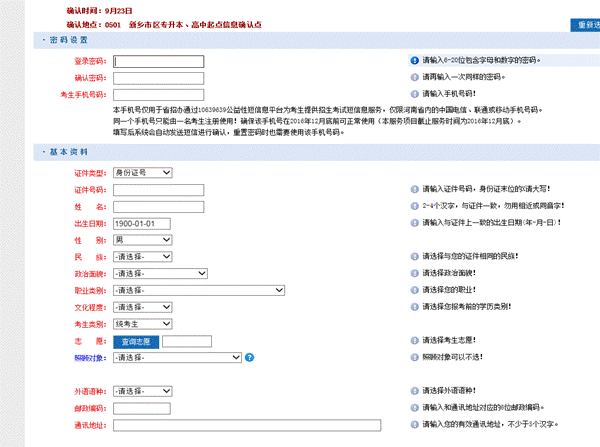Click the blue question mark help icon
The width and height of the screenshot is (600, 447).
pyautogui.click(x=249, y=357)
